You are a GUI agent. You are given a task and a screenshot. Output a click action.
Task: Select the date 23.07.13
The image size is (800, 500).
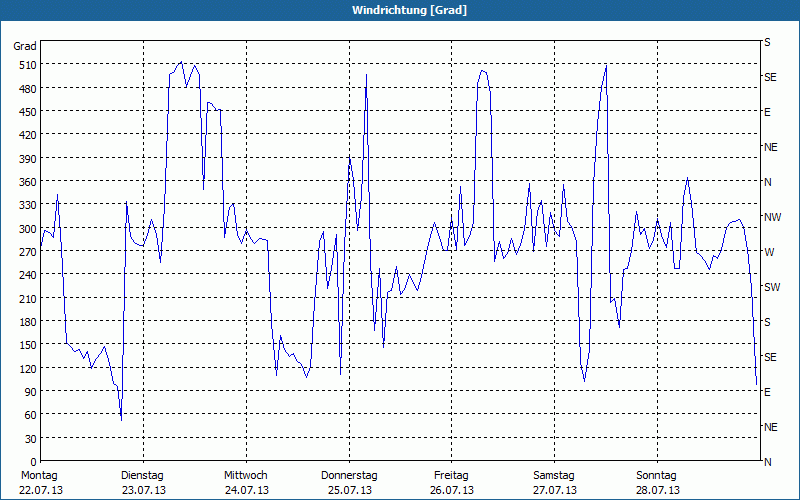pos(144,491)
